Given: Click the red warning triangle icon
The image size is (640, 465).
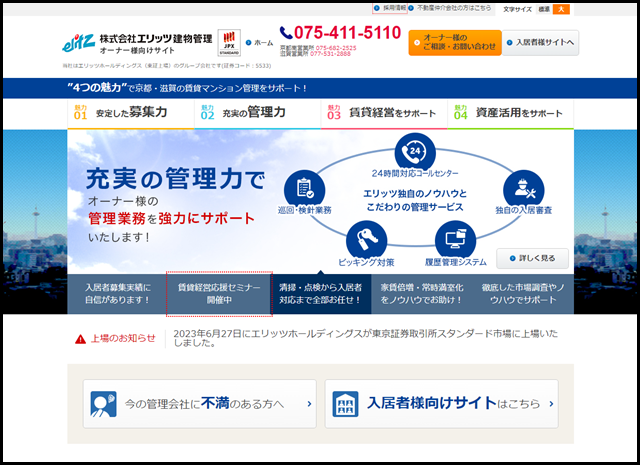Looking at the screenshot, I should click(80, 339).
